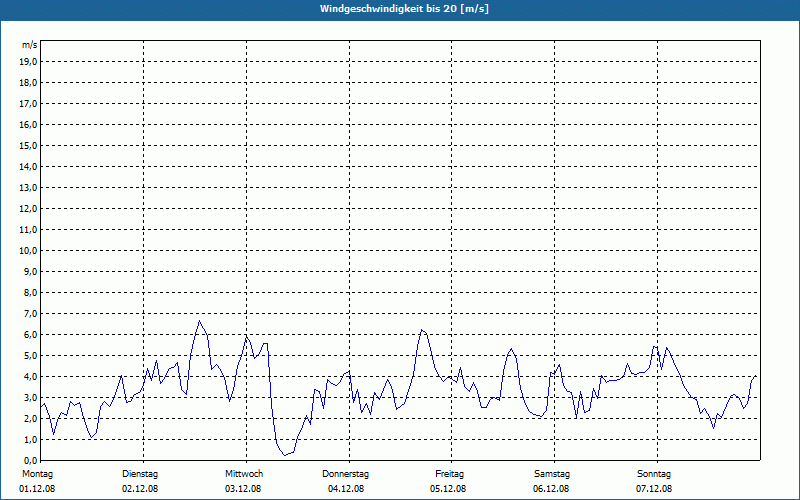The height and width of the screenshot is (500, 800).
Task: Click the 7,0 y-axis label
Action: (30, 314)
